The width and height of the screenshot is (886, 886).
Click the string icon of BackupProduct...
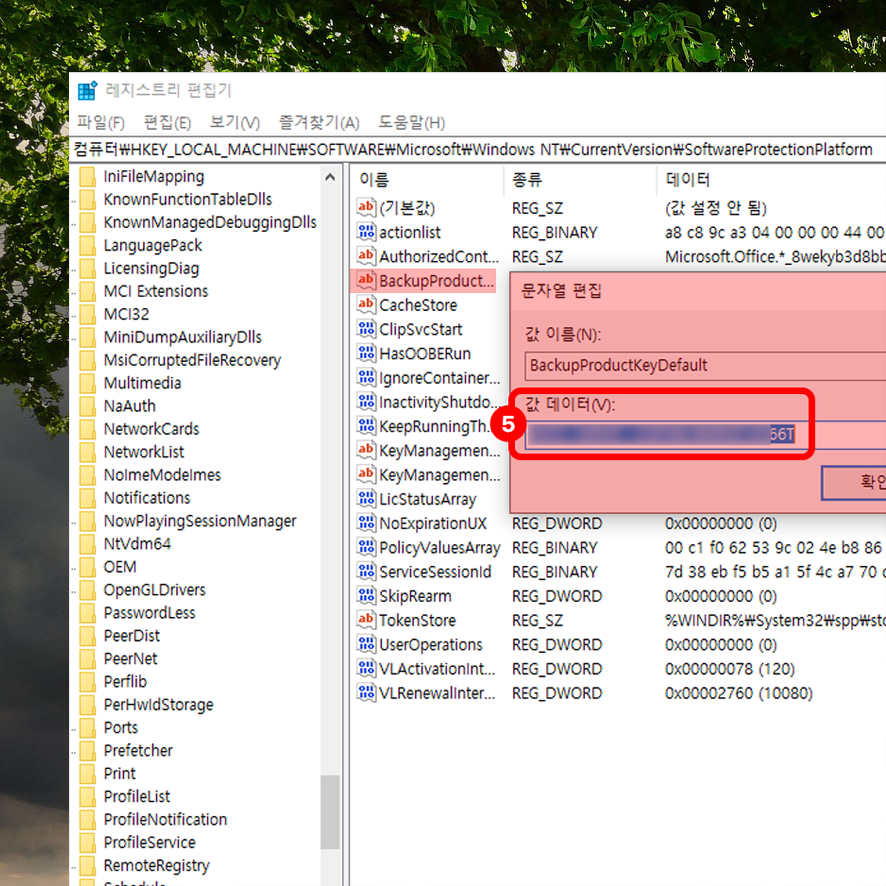pos(366,280)
